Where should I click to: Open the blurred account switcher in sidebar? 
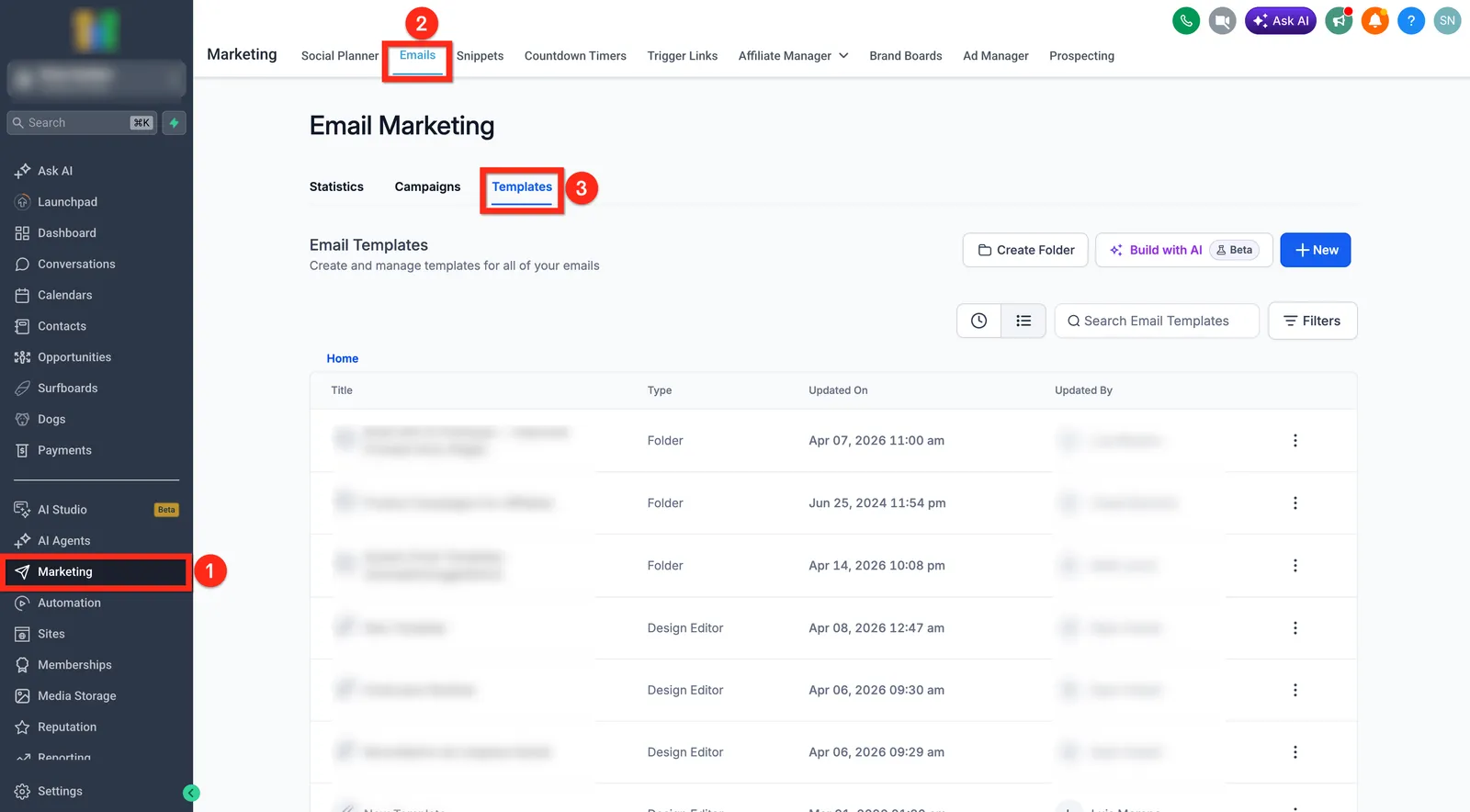pos(96,79)
